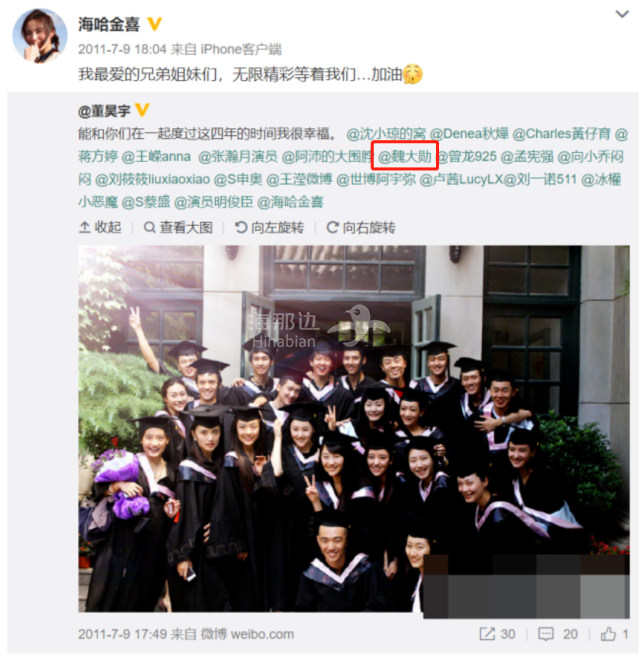The height and width of the screenshot is (657, 641).
Task: Open @董昊宇 profile link
Action: 104,111
